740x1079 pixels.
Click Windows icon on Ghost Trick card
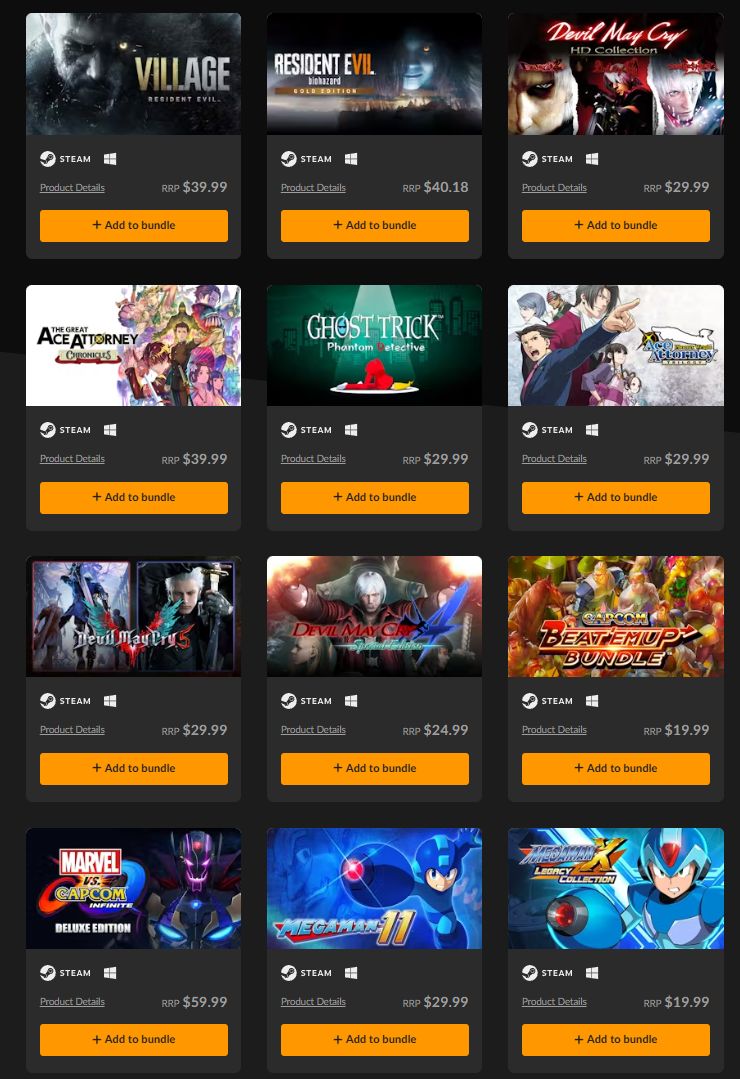click(x=351, y=430)
